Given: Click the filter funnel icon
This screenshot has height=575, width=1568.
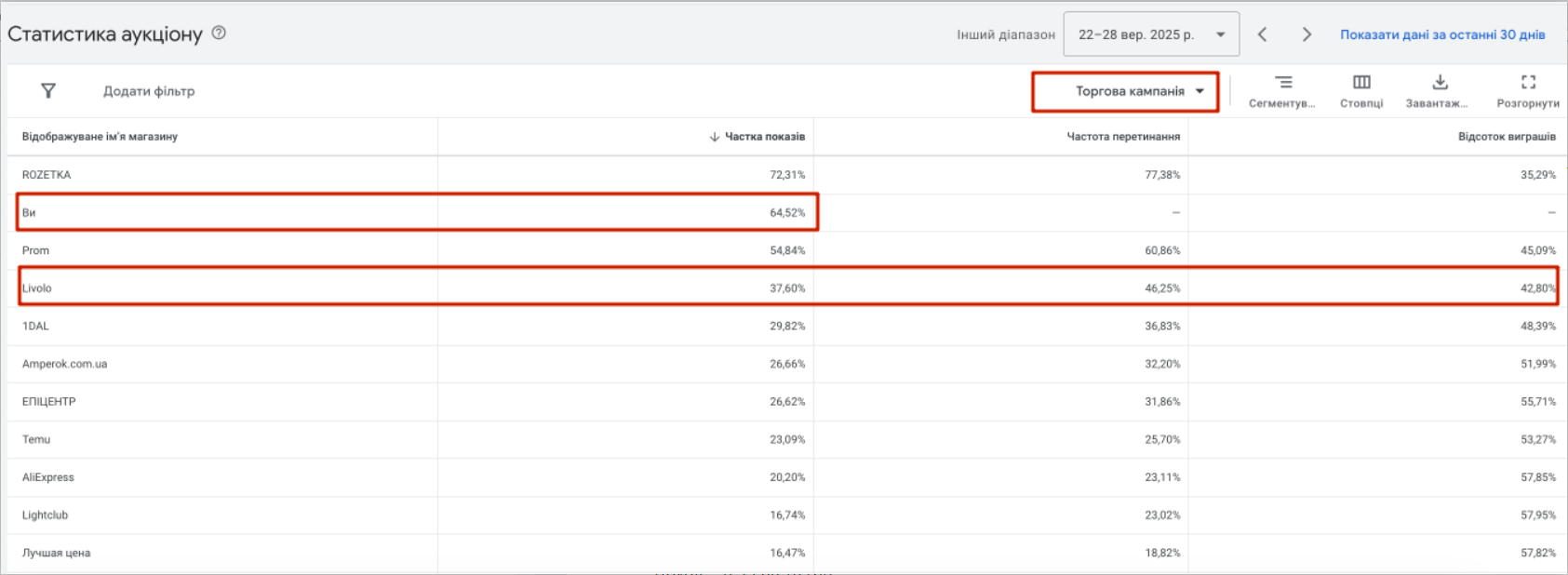Looking at the screenshot, I should (x=48, y=90).
